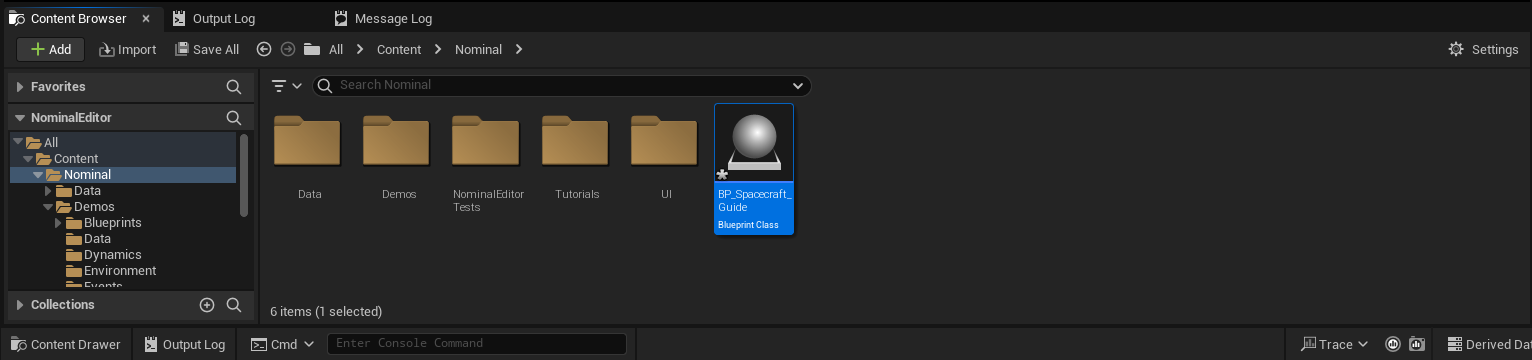Click Save All disk icon

(x=181, y=49)
